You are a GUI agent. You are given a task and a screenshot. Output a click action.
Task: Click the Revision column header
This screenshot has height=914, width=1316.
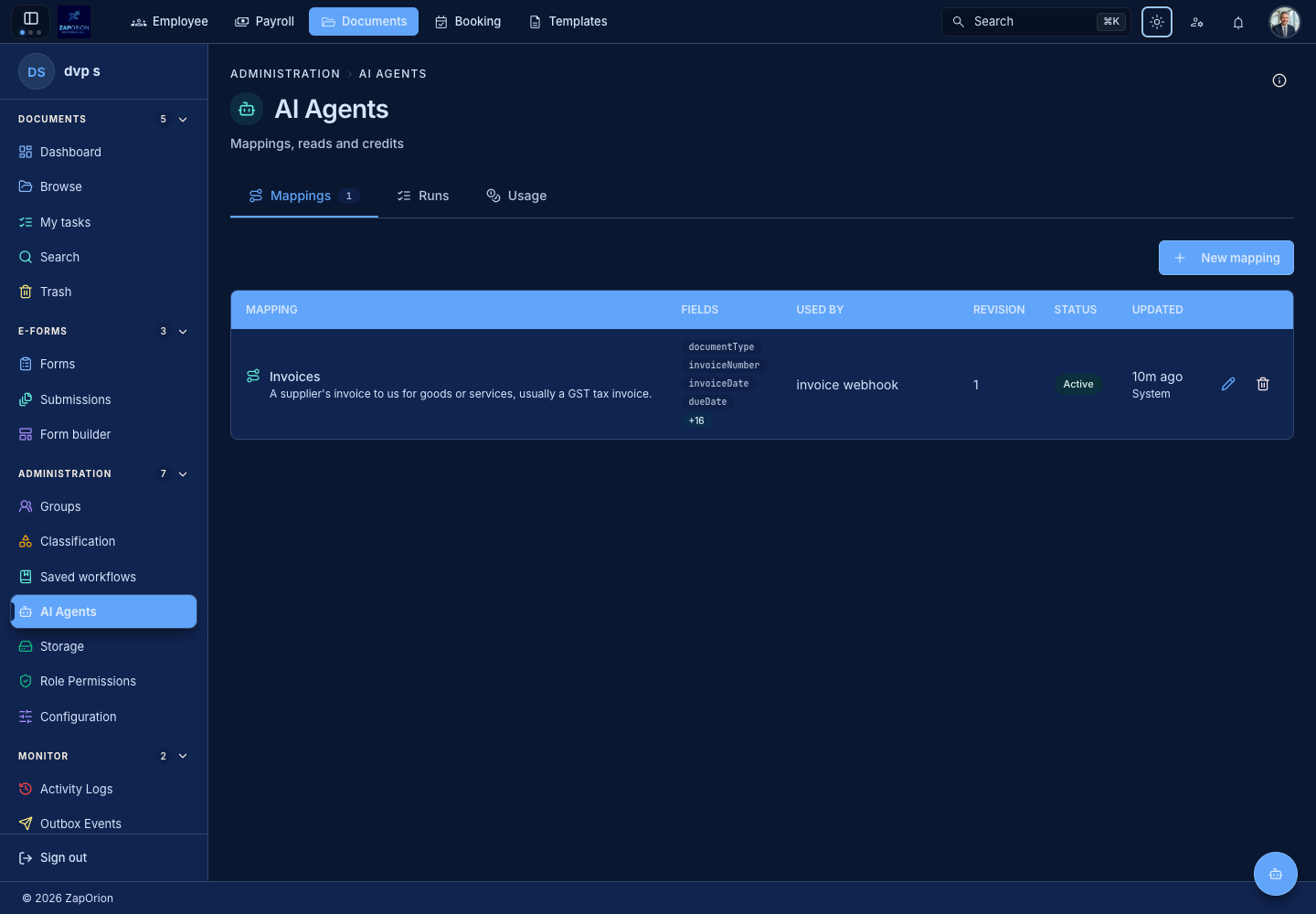[x=999, y=310]
